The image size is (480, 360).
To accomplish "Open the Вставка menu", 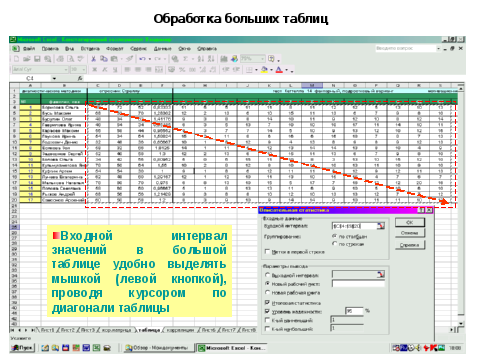I will (x=90, y=49).
